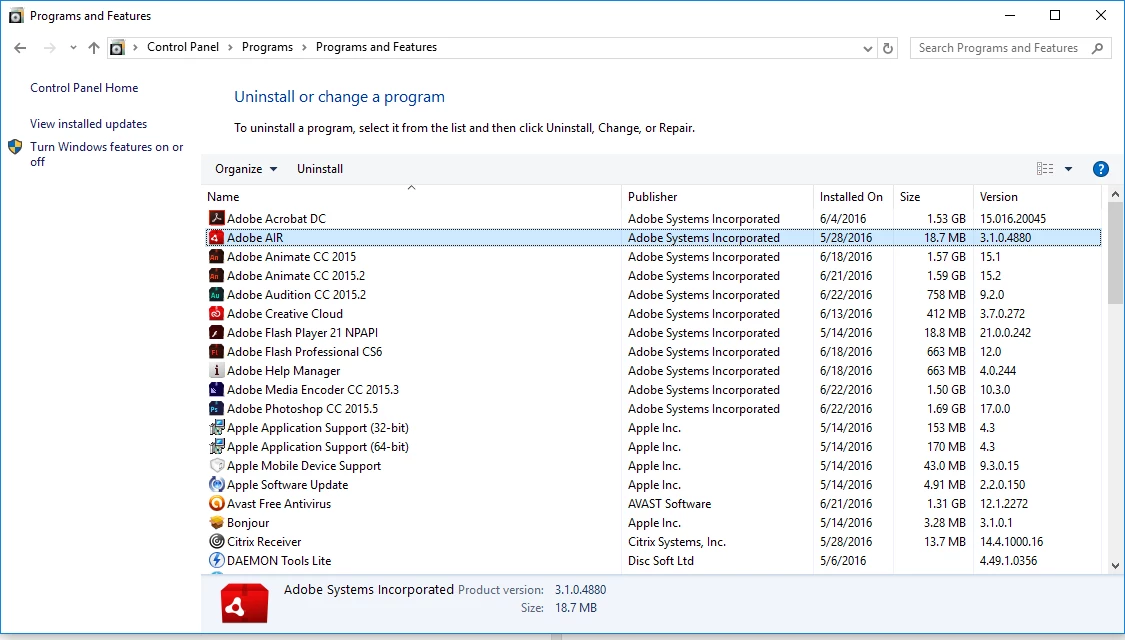Click the change view layout icon
Viewport: 1125px width, 640px height.
[1045, 169]
